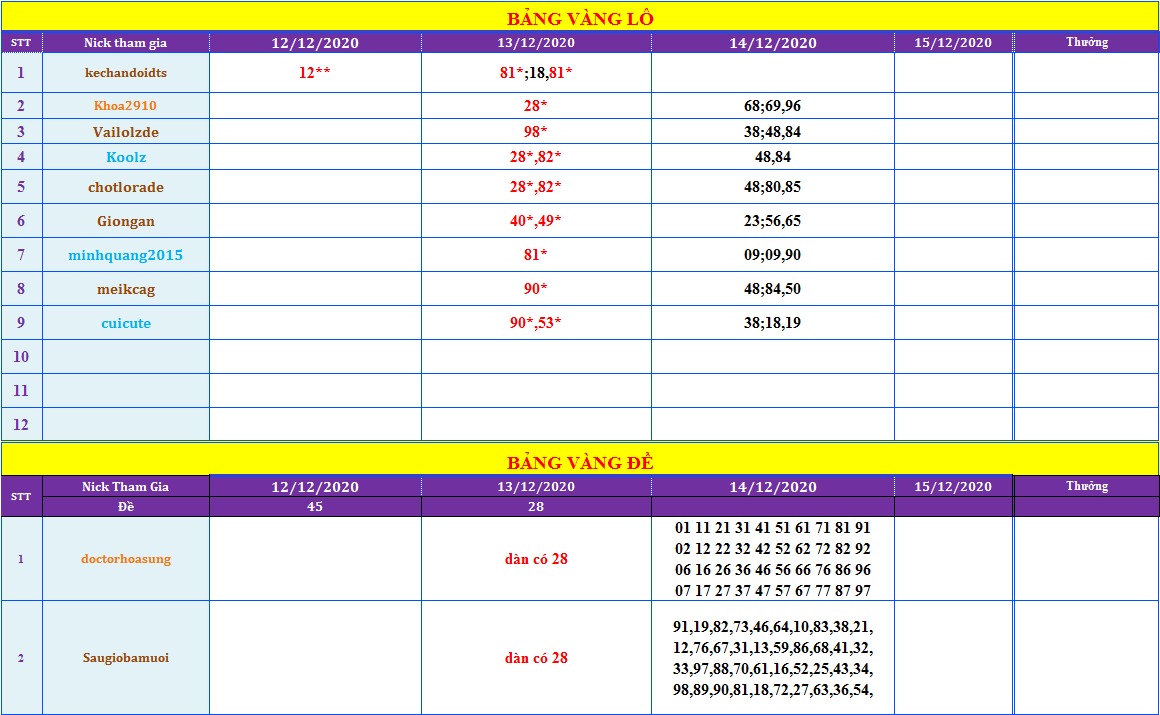
Task: Select the 23;56,65 cell
Action: (773, 221)
